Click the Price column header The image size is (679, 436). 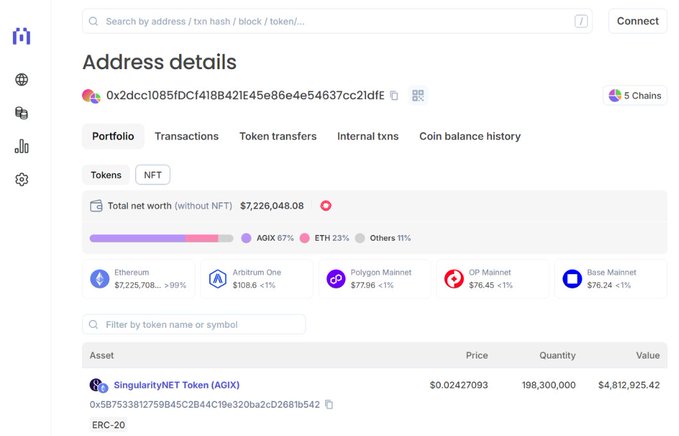point(477,355)
